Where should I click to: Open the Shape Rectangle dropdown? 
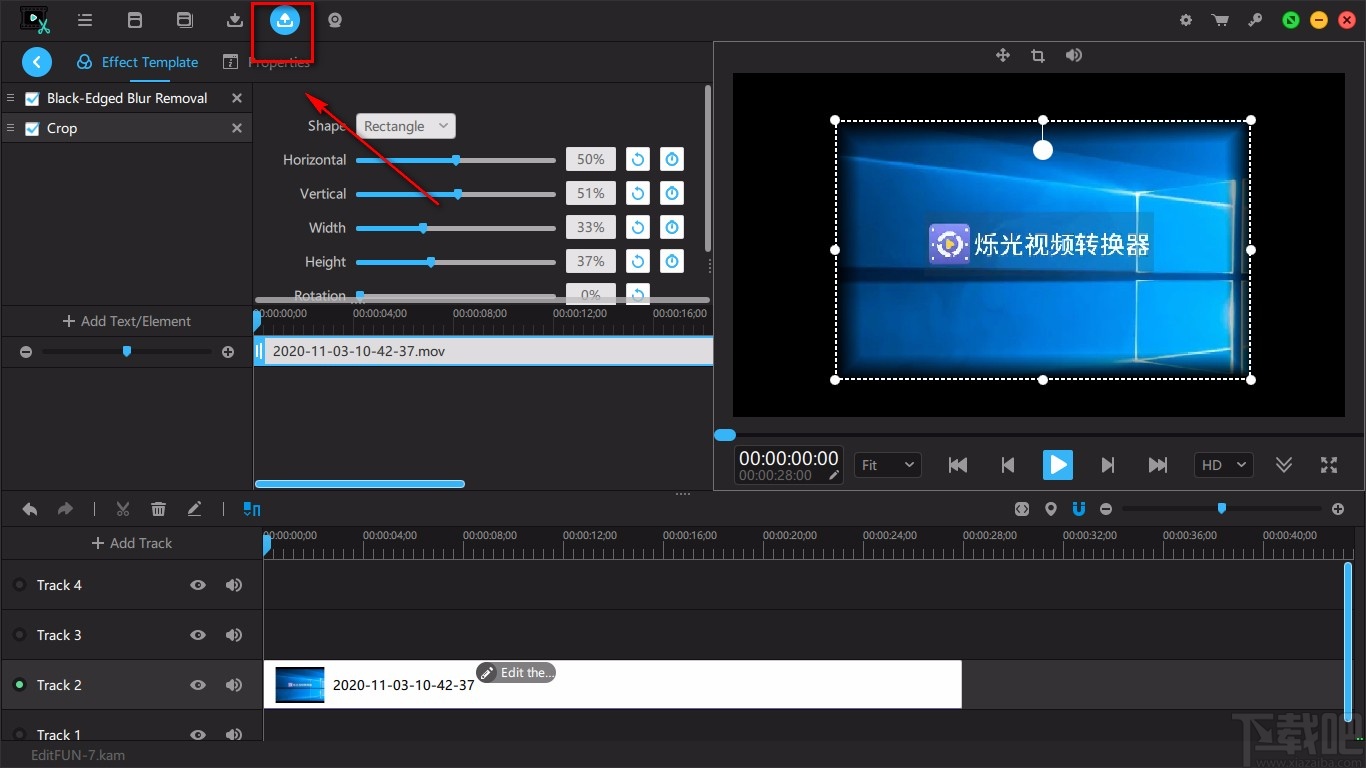[x=405, y=126]
